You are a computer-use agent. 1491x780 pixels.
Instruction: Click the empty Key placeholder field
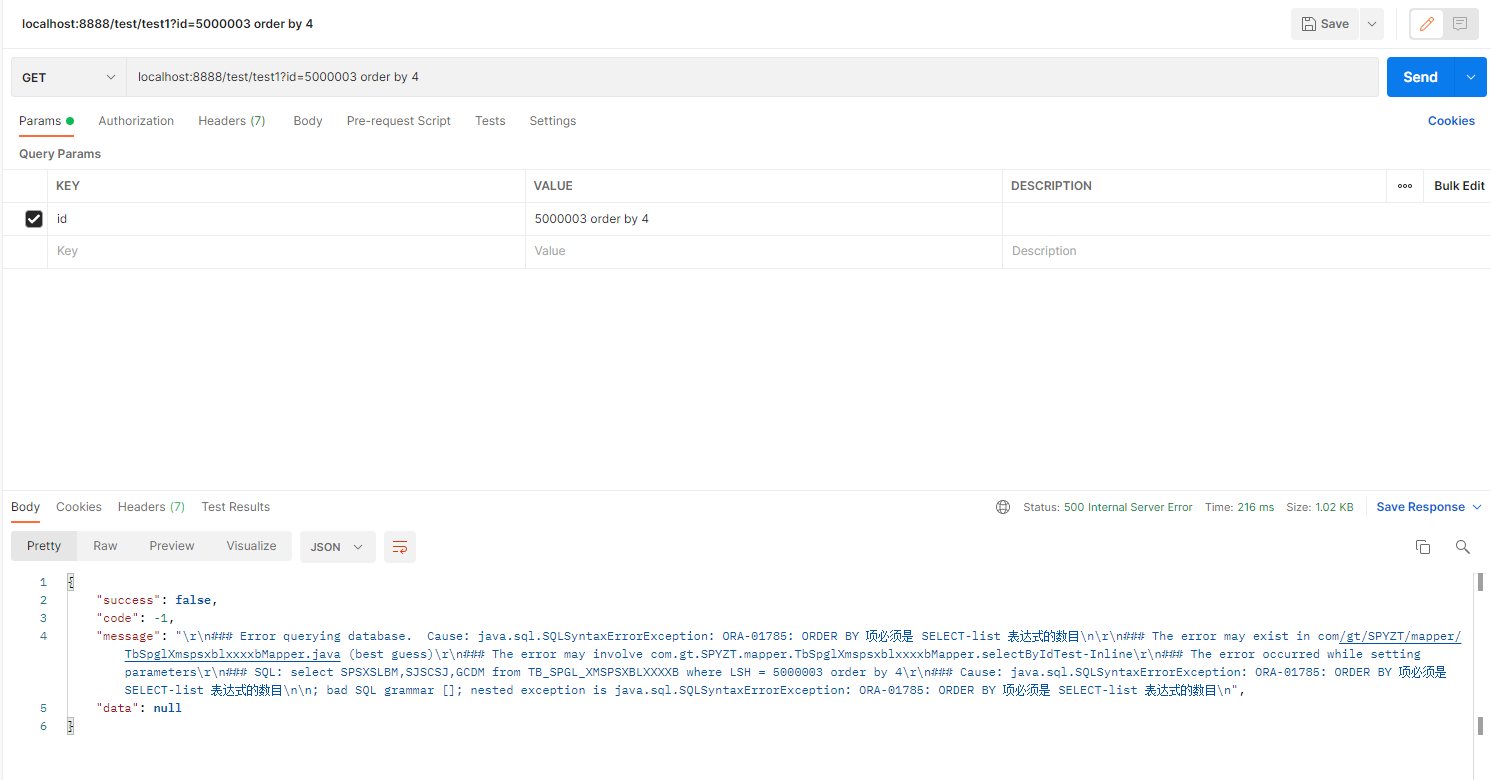(286, 251)
